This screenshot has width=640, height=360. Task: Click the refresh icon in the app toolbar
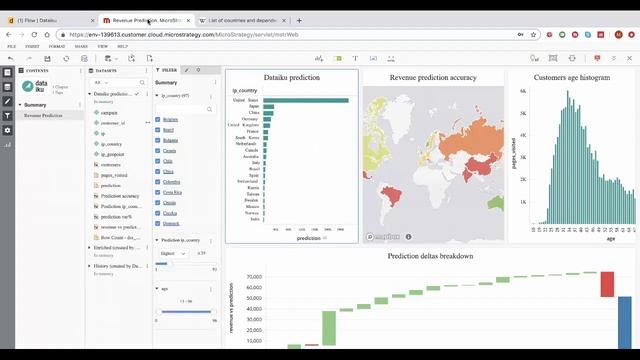[66, 59]
